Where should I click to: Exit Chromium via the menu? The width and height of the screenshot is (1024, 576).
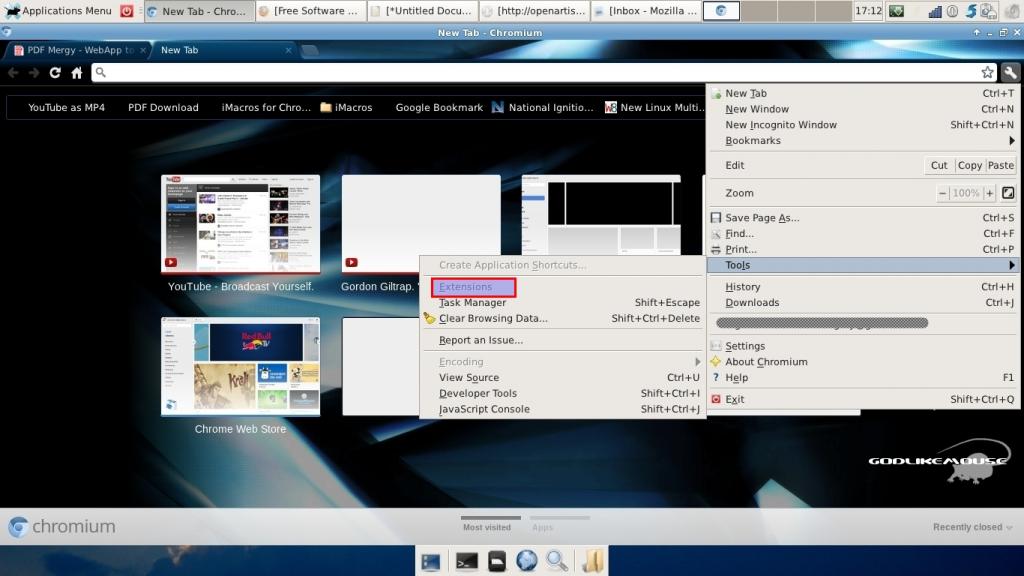[862, 399]
